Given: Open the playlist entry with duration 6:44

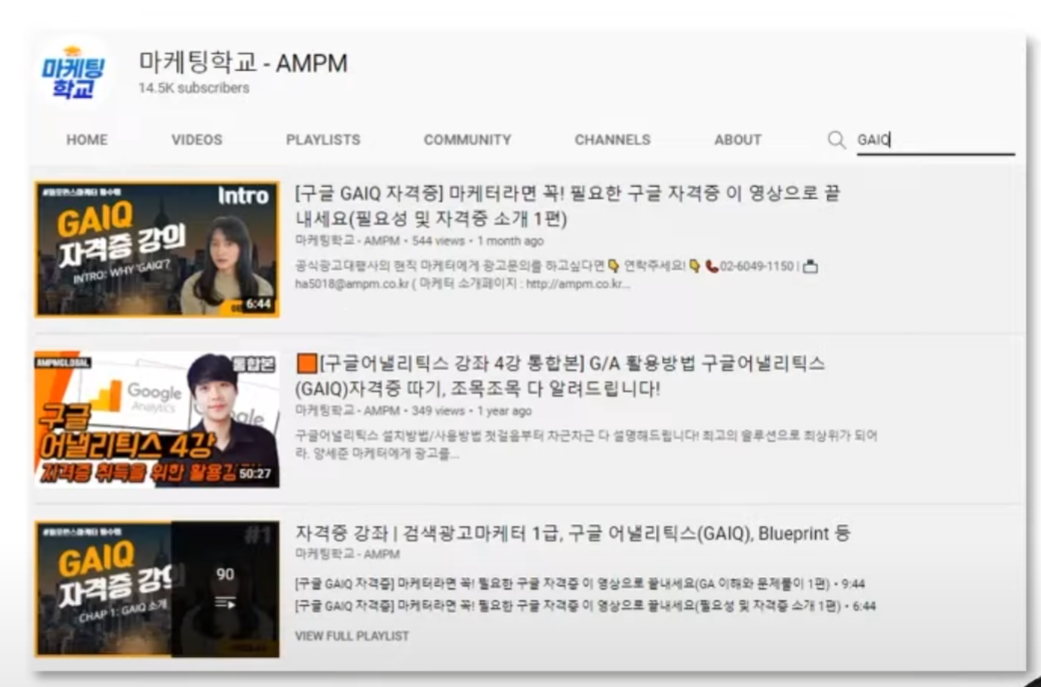Looking at the screenshot, I should tap(586, 606).
